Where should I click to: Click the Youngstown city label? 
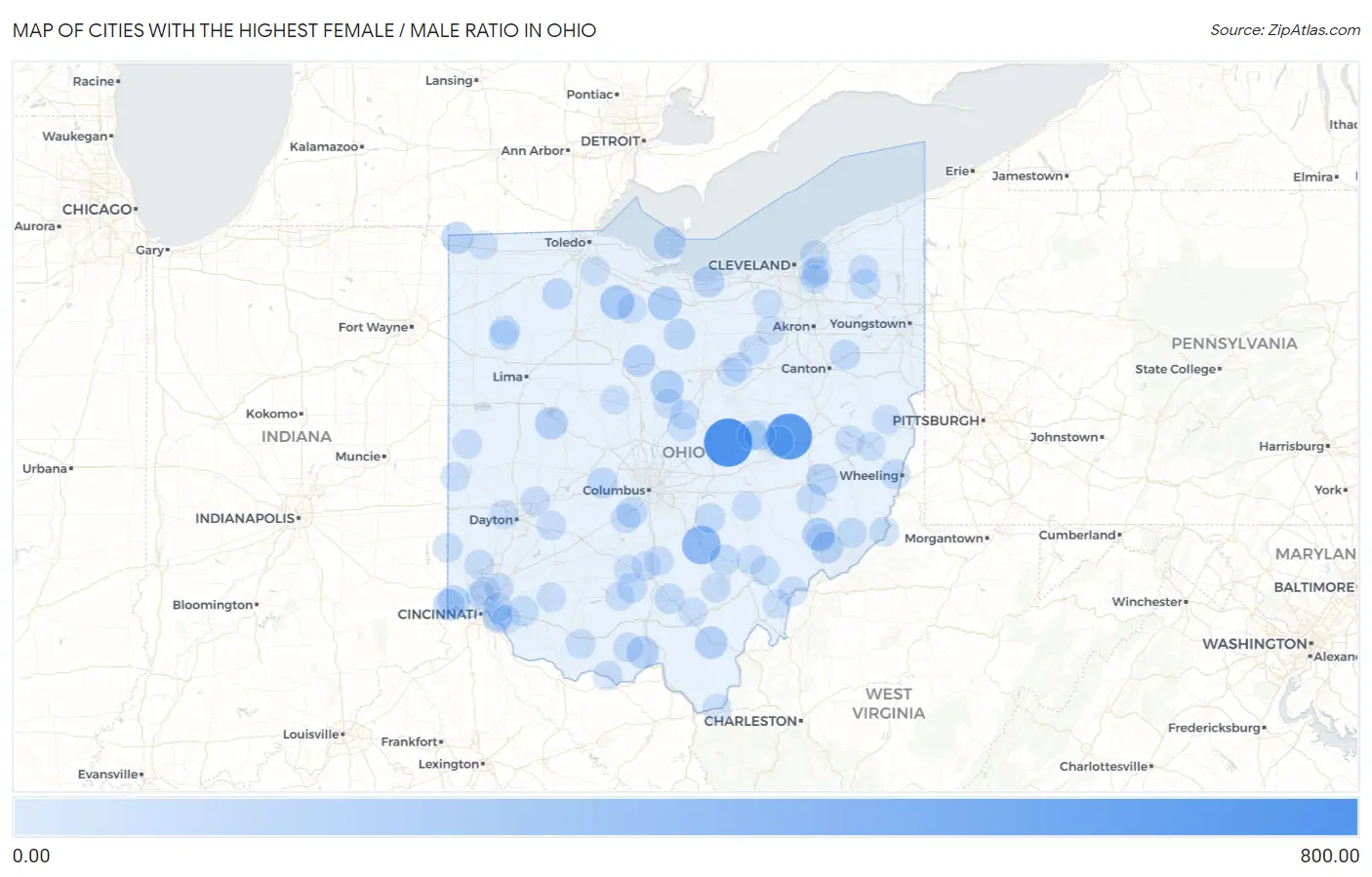coord(868,324)
